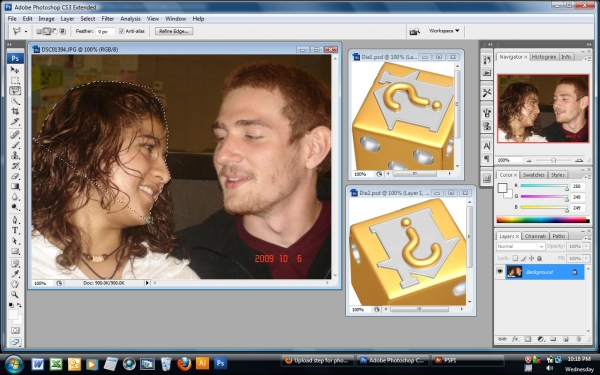
Task: Click the 'Upload step for pho...' taskbar button
Action: [x=317, y=360]
